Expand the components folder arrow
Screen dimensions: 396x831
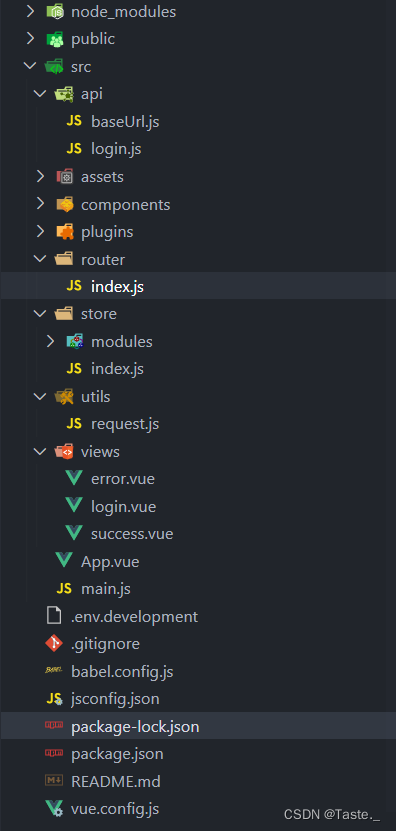pos(40,204)
